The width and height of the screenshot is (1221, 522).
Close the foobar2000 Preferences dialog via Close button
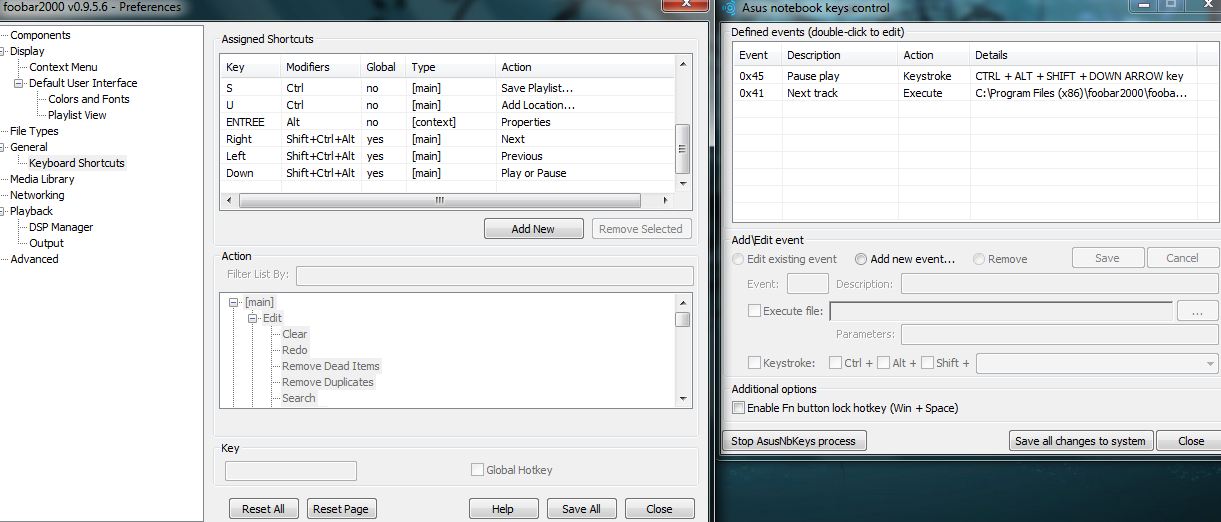[659, 509]
